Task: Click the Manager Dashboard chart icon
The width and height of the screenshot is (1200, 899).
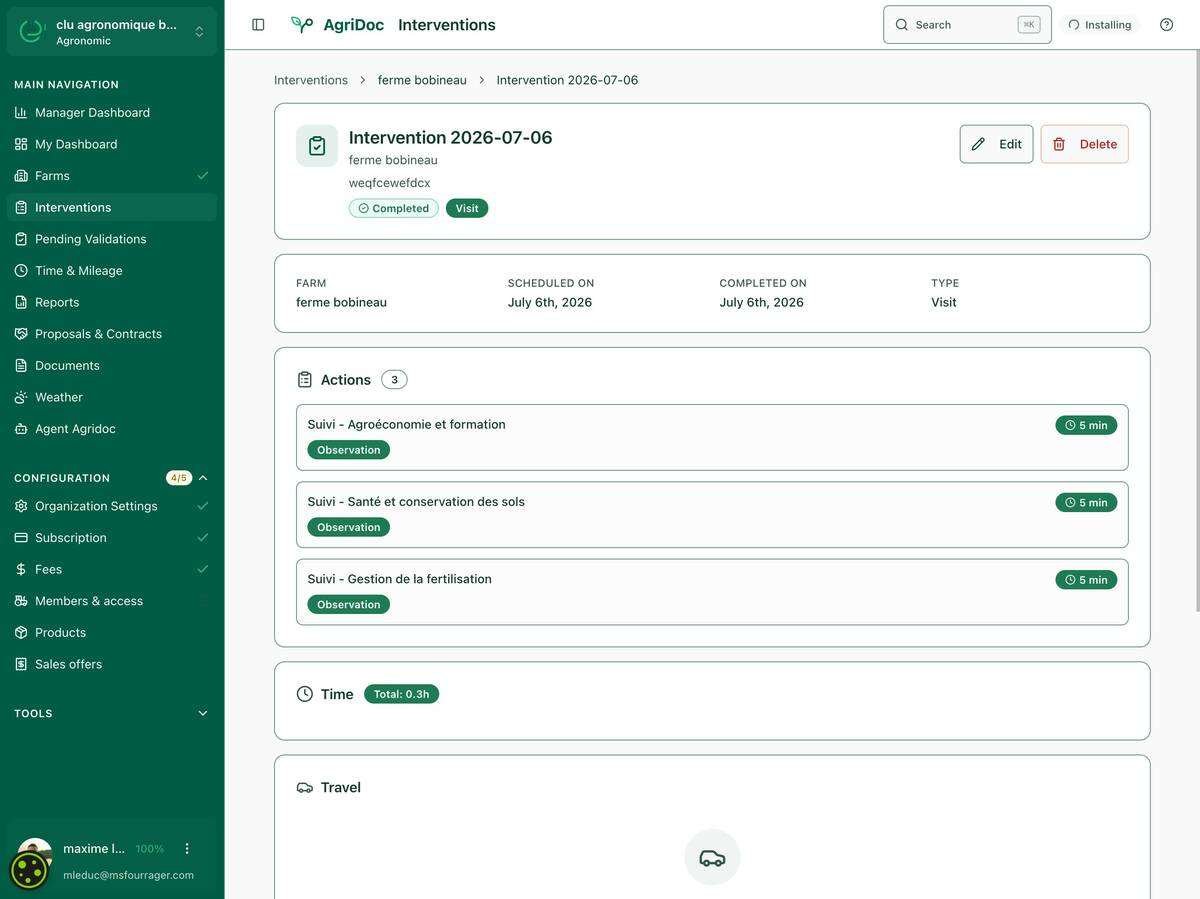Action: pyautogui.click(x=21, y=112)
